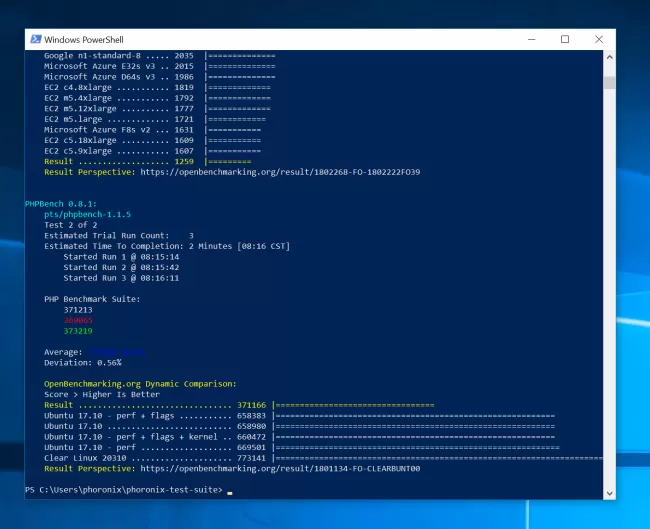Click the scrollbar down arrow
The image size is (650, 529).
coord(609,493)
